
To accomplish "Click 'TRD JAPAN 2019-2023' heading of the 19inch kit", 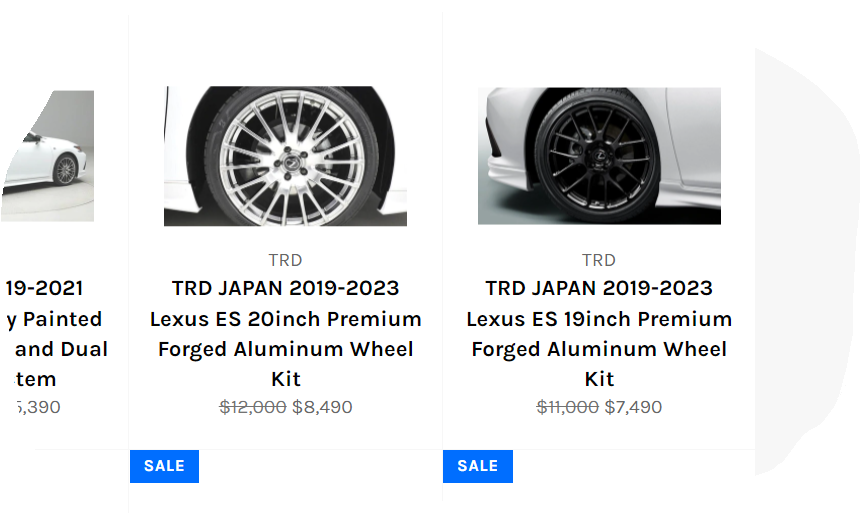I will (599, 289).
